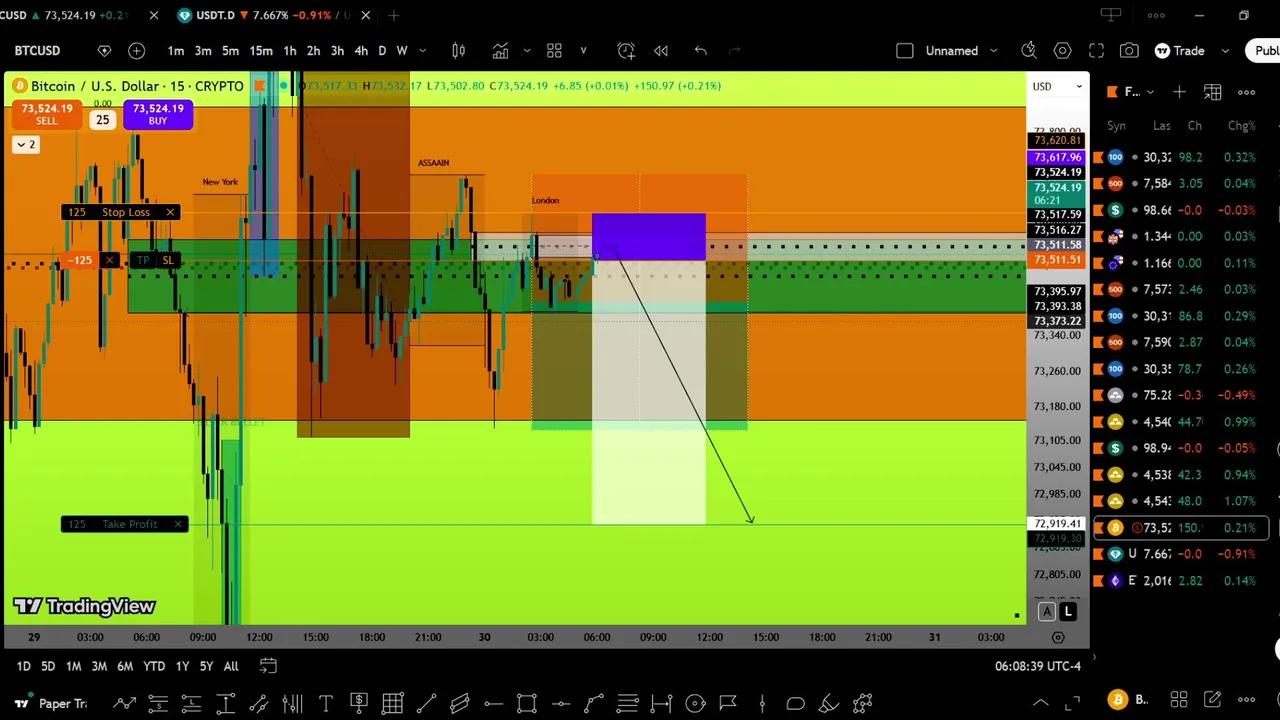Select the 15m timeframe
Screen dimensions: 1280x720
point(261,51)
